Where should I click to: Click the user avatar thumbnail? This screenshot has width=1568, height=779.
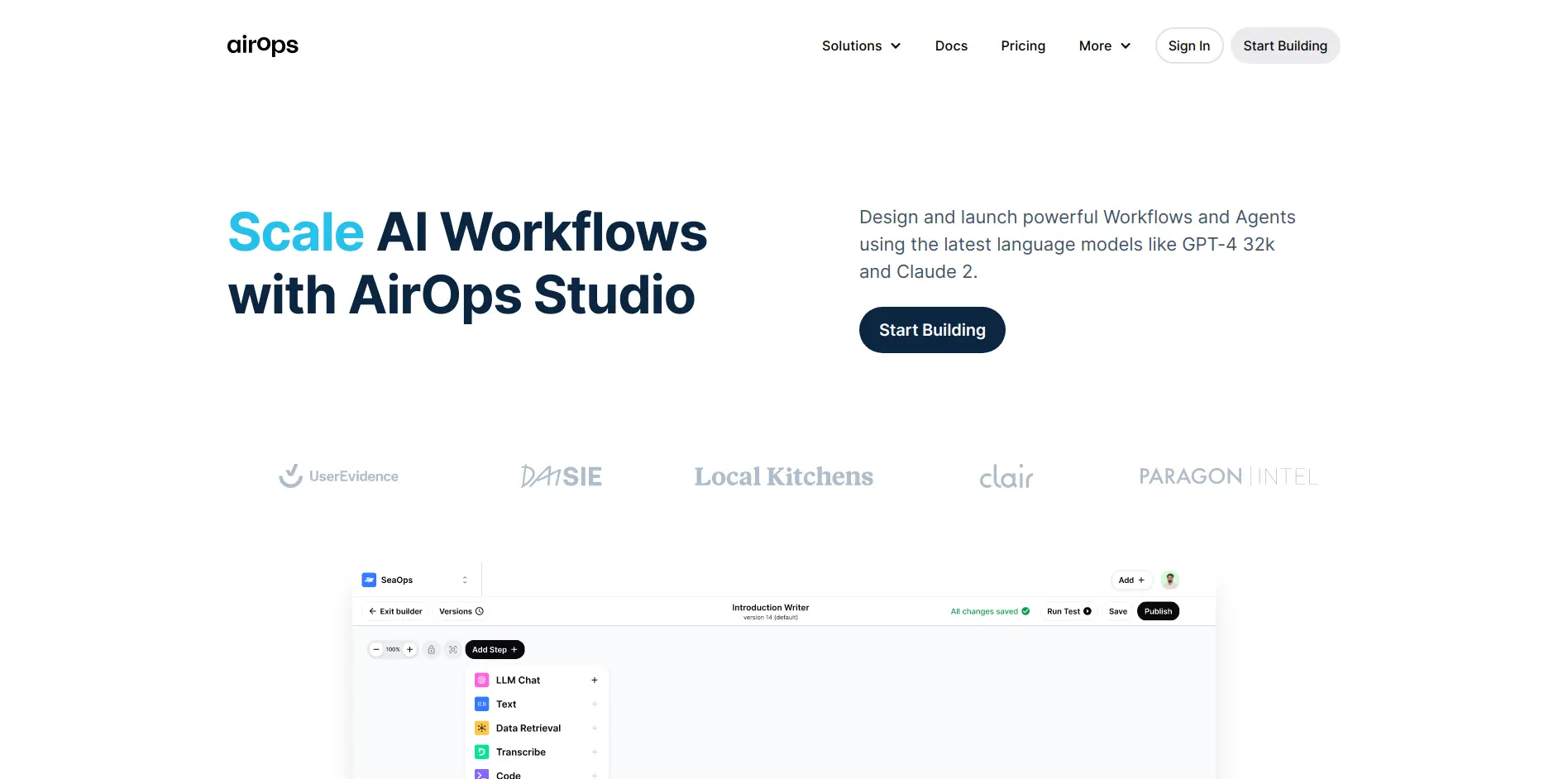click(x=1169, y=579)
